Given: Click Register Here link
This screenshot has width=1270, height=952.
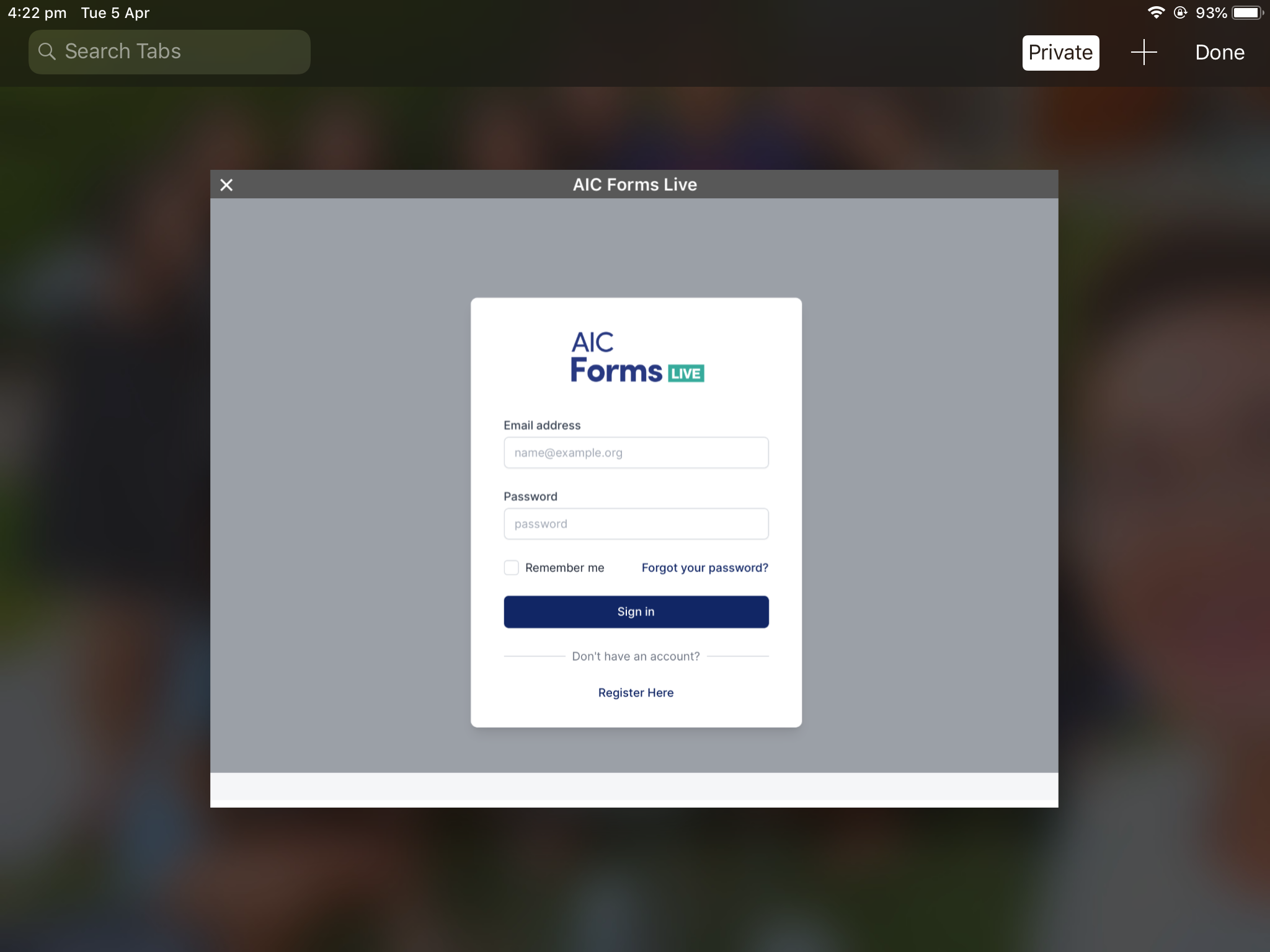Looking at the screenshot, I should (x=635, y=692).
